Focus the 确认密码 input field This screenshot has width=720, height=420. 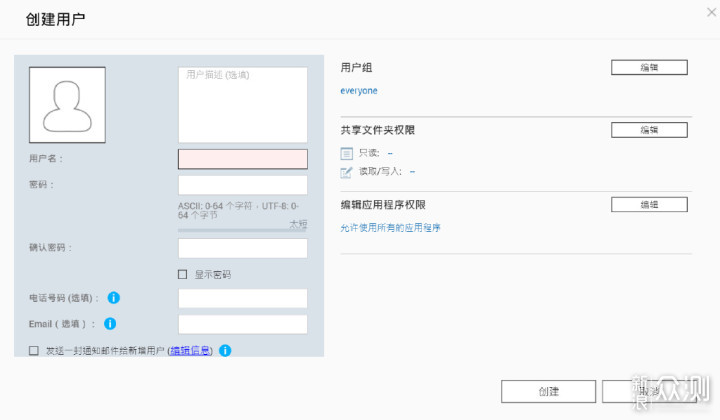(243, 248)
